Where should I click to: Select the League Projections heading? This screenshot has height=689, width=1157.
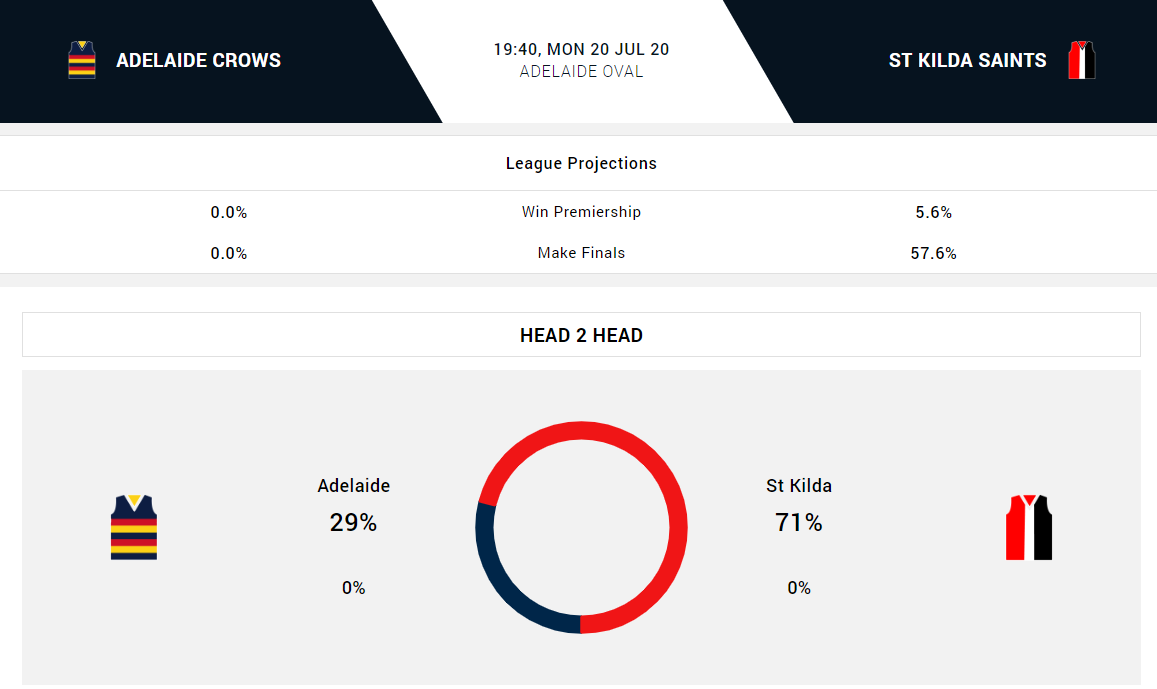(x=581, y=163)
